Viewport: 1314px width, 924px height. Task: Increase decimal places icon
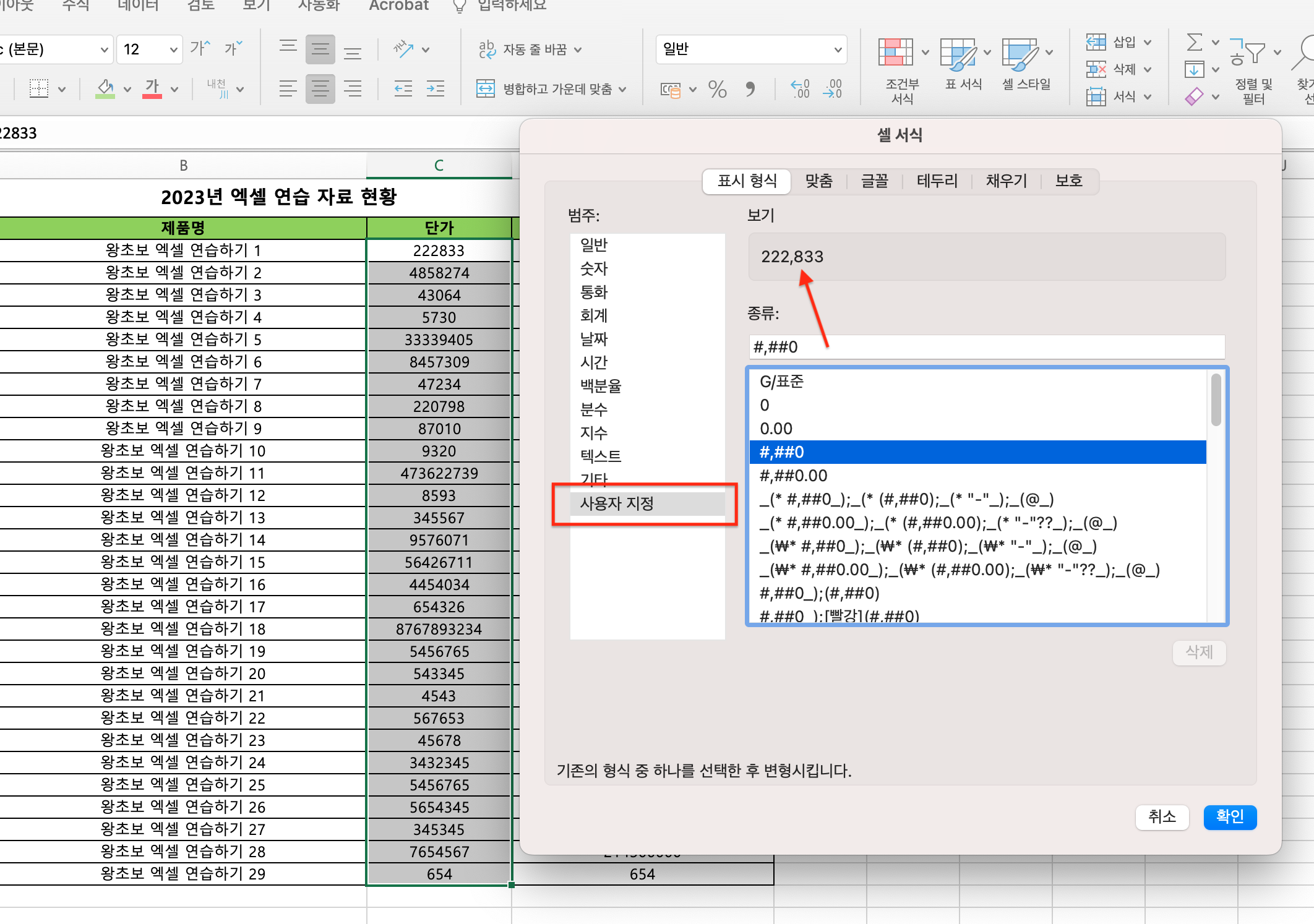click(x=799, y=90)
